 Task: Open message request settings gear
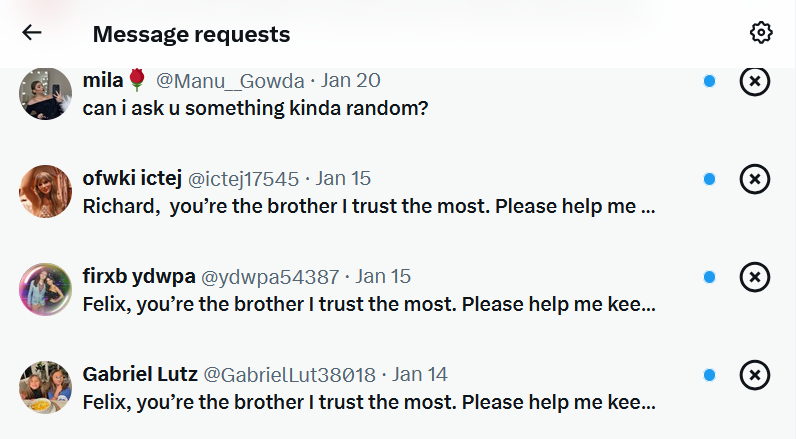[x=761, y=33]
